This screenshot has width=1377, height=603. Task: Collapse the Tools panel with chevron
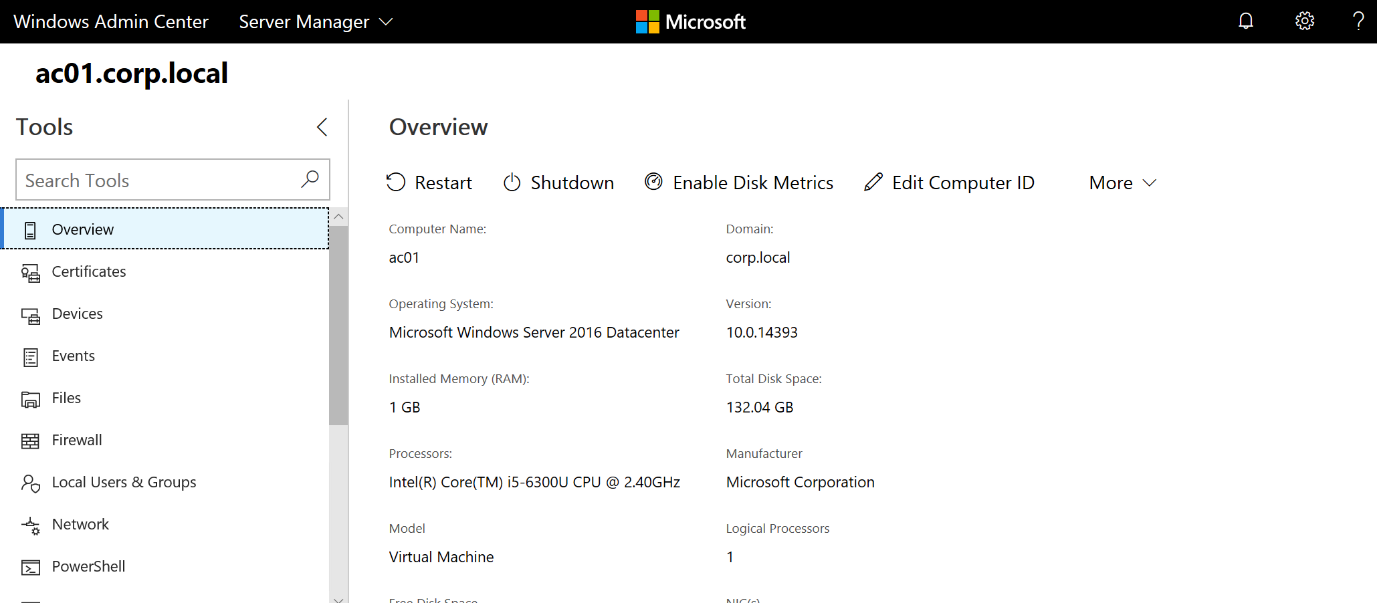(322, 127)
